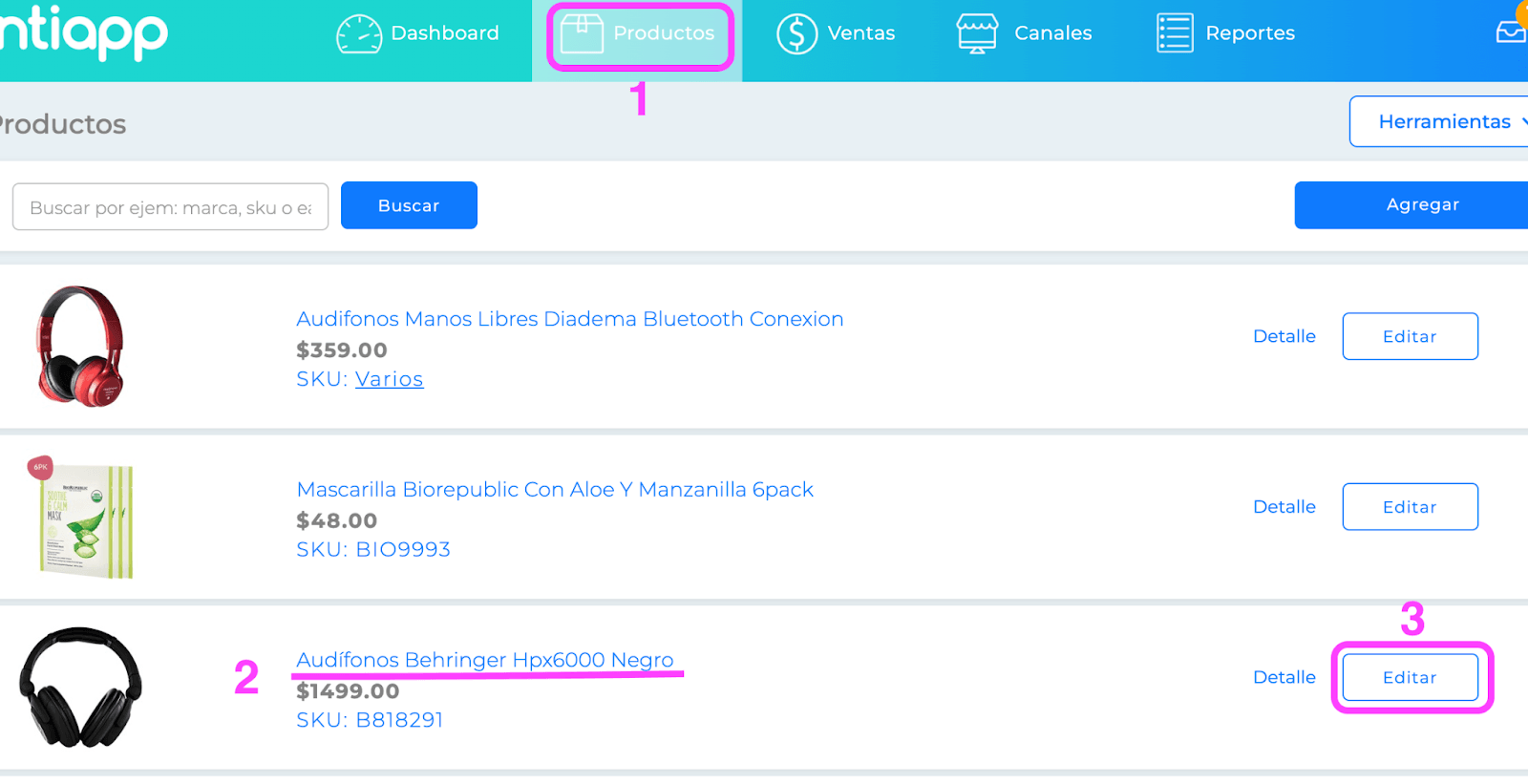Select the red headphones thumbnail

click(x=80, y=347)
